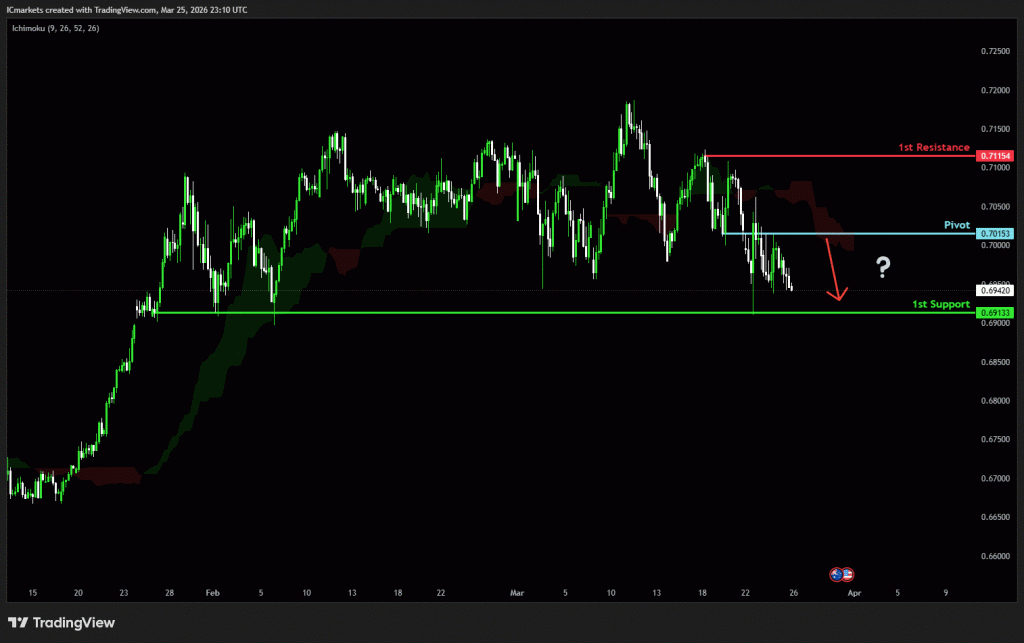Click the red 0.71154 resistance price tag
The width and height of the screenshot is (1024, 643).
[996, 156]
